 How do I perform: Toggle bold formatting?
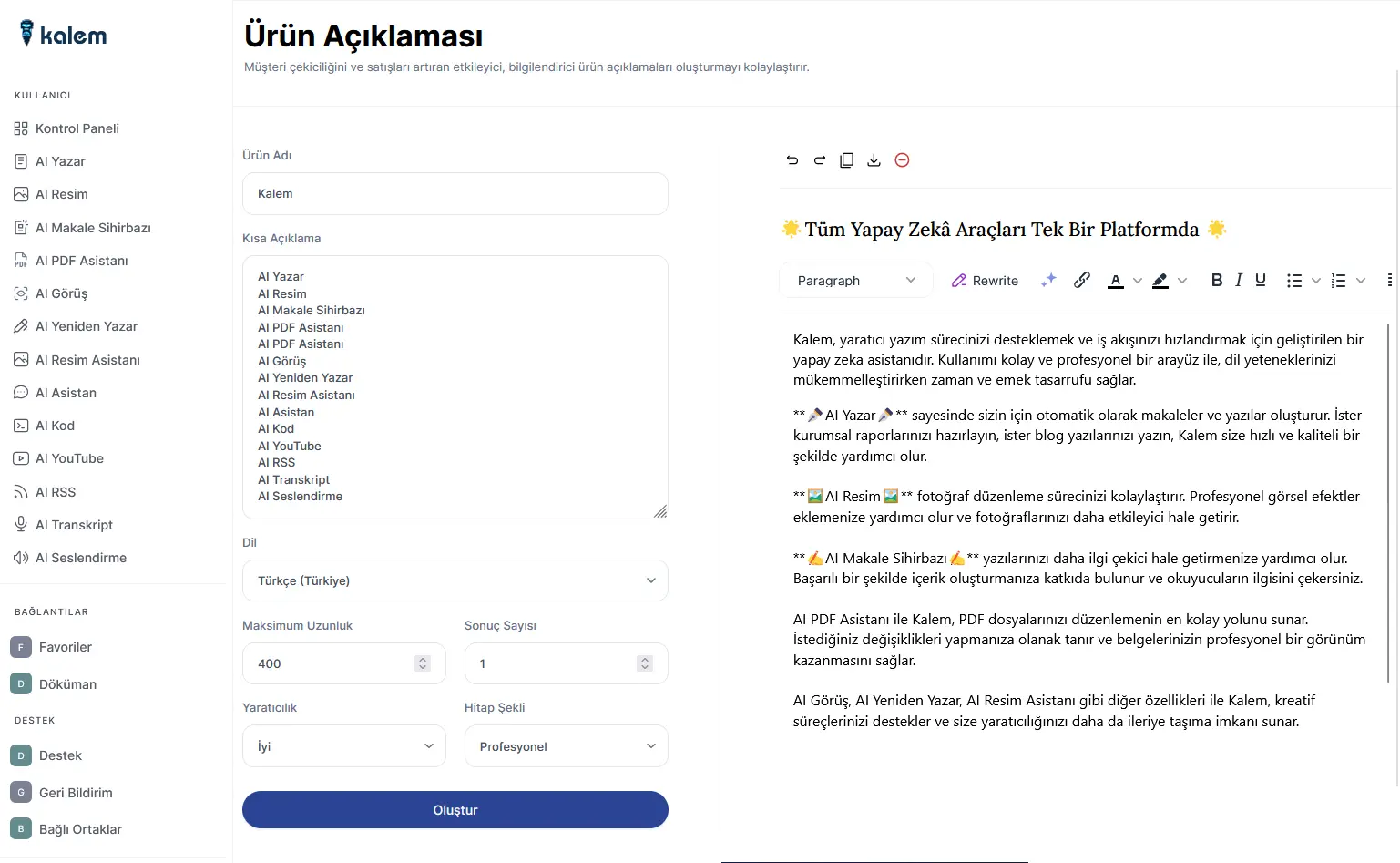1217,281
